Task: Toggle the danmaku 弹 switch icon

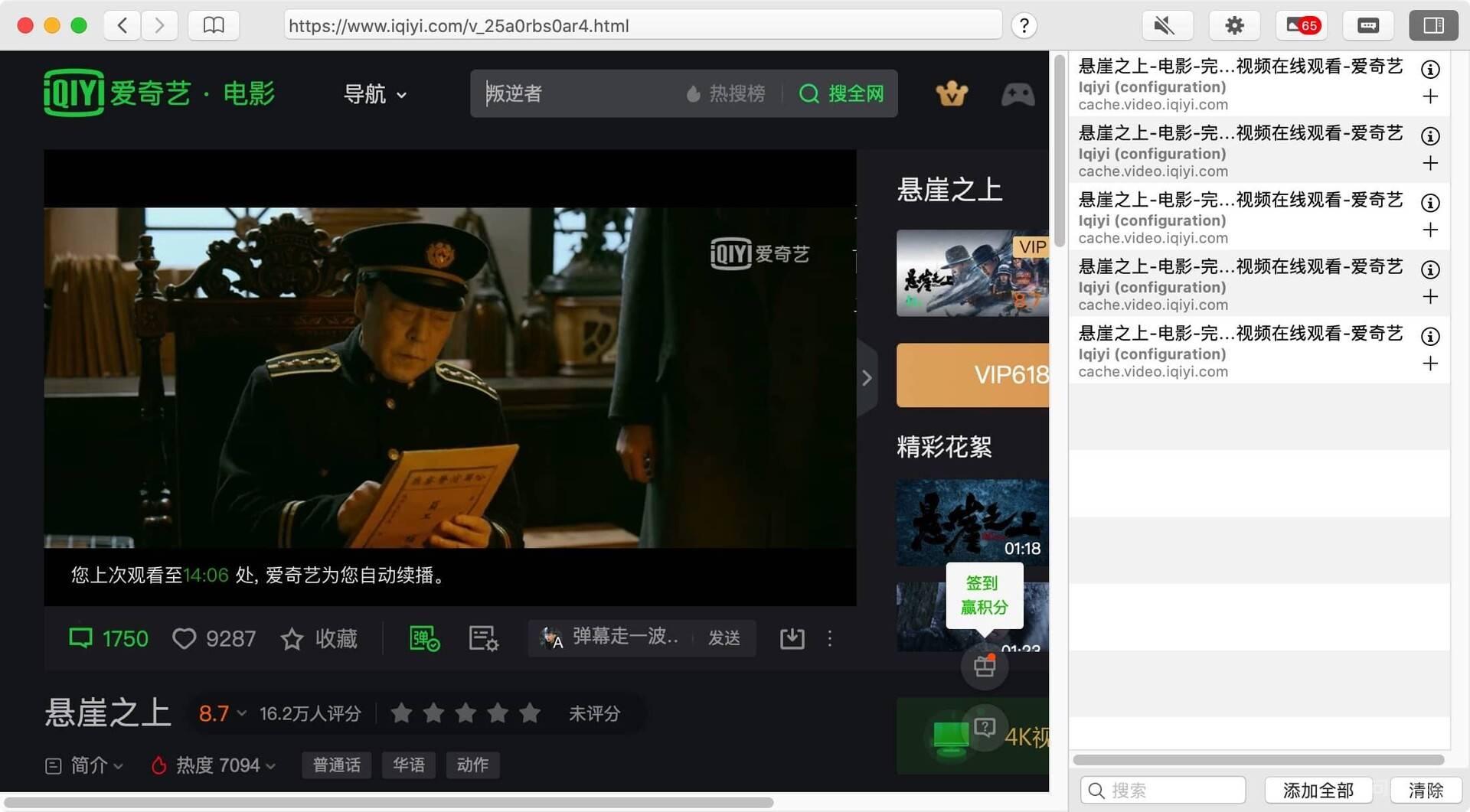Action: pos(424,638)
